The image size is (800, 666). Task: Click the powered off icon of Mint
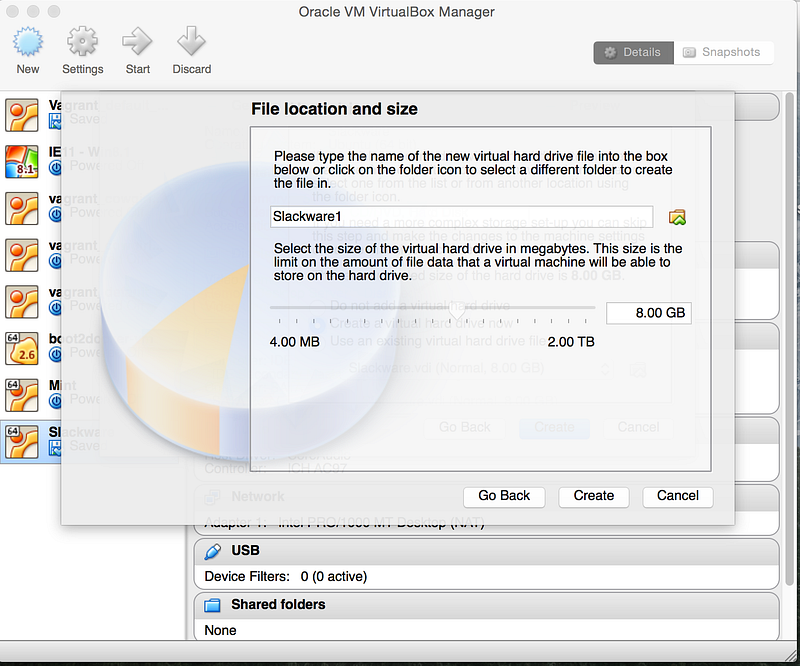tap(55, 401)
